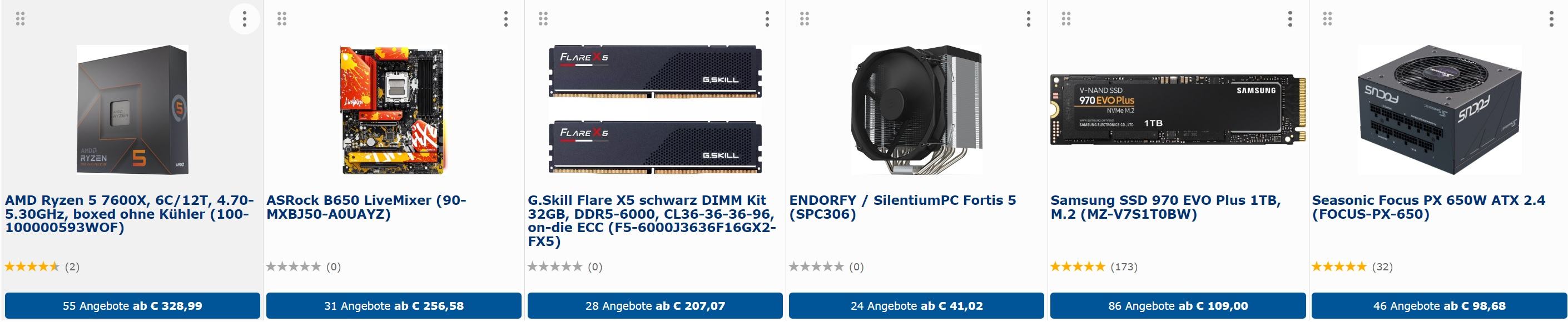
Task: View 31 Angebote for ASRock B650 LiveMixer
Action: pyautogui.click(x=394, y=305)
